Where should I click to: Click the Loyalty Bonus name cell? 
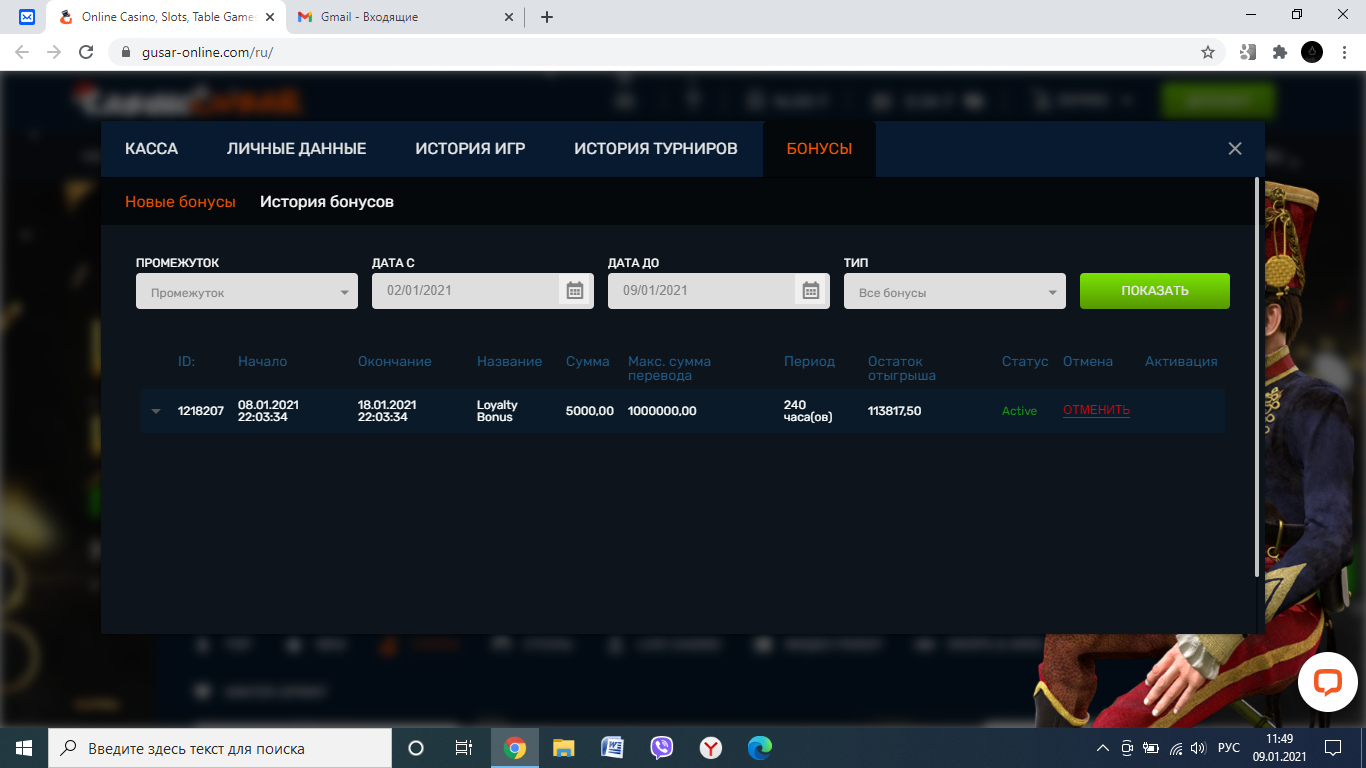point(497,411)
